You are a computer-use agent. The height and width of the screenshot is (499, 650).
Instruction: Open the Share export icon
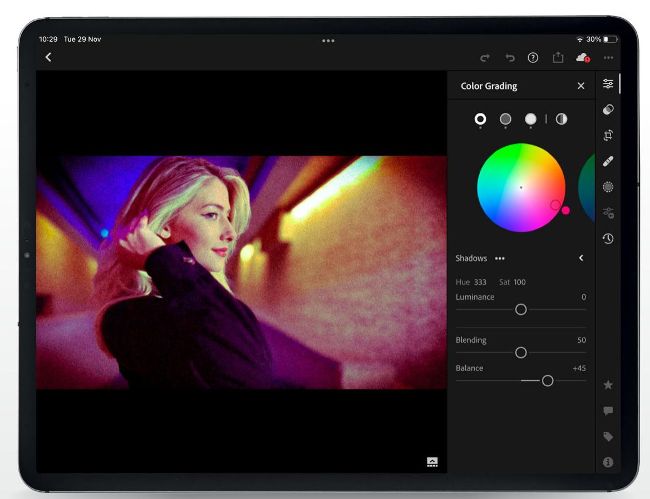coord(558,58)
